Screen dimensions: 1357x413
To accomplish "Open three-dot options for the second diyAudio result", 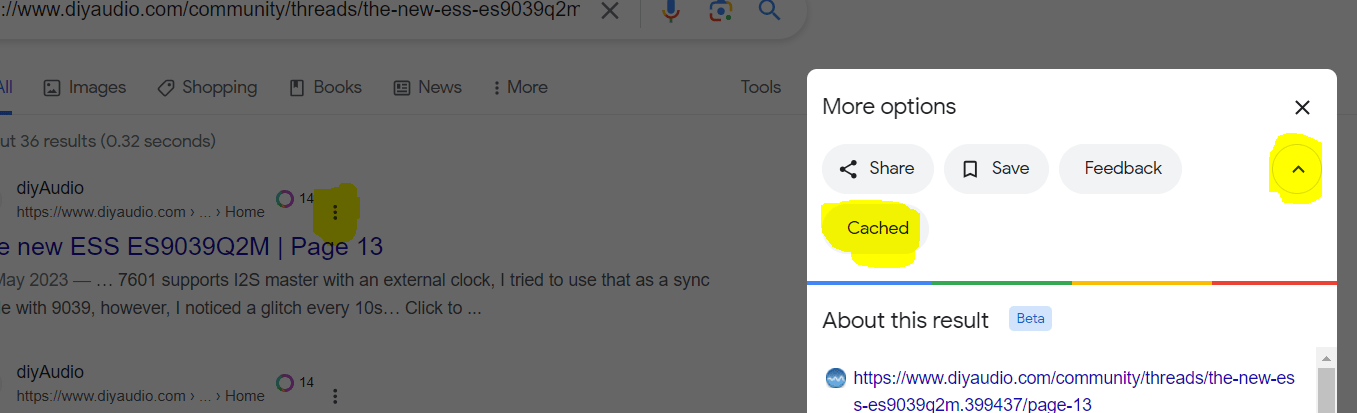I will [x=335, y=396].
